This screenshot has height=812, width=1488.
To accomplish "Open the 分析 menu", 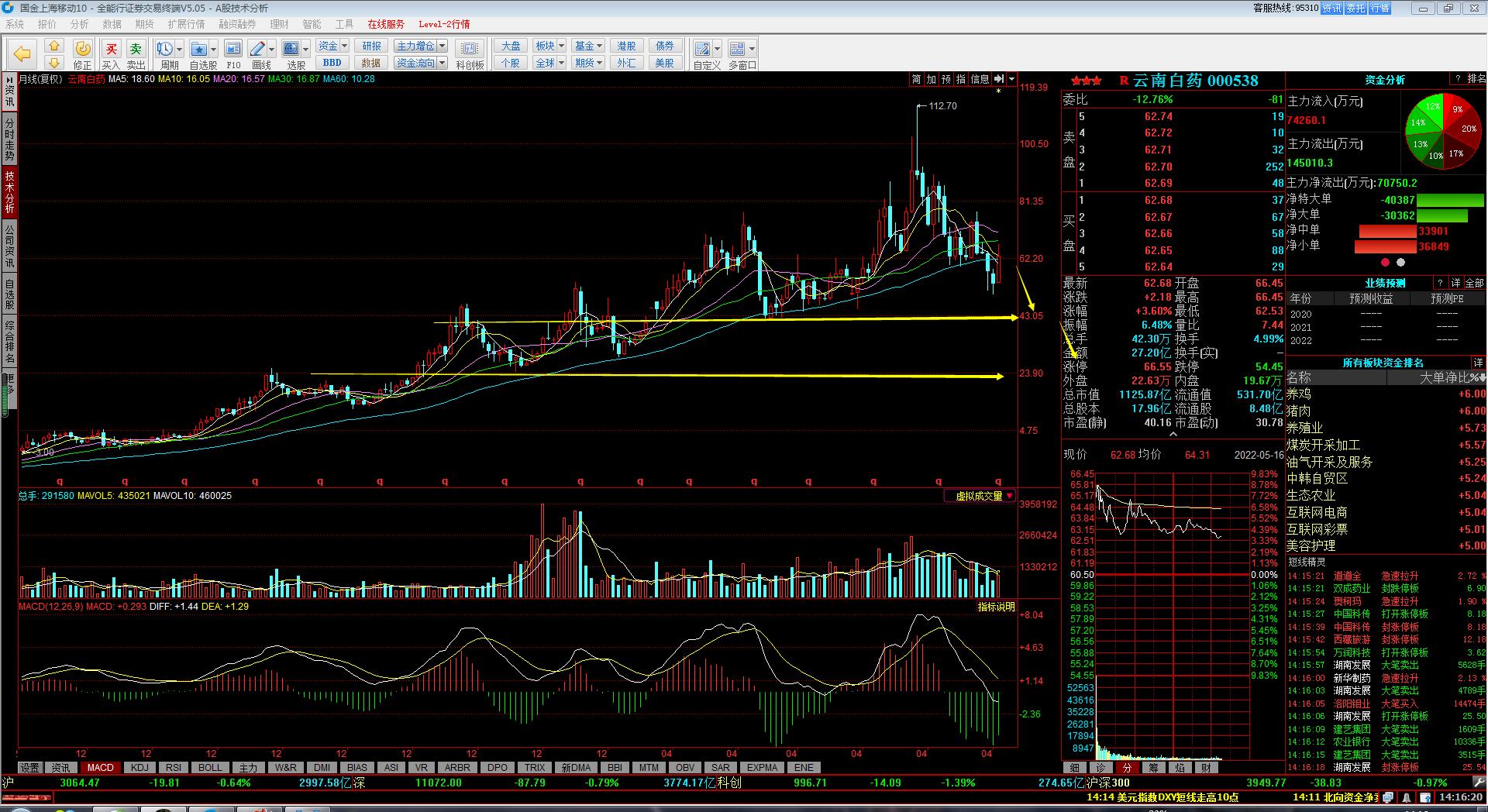I will (x=80, y=24).
